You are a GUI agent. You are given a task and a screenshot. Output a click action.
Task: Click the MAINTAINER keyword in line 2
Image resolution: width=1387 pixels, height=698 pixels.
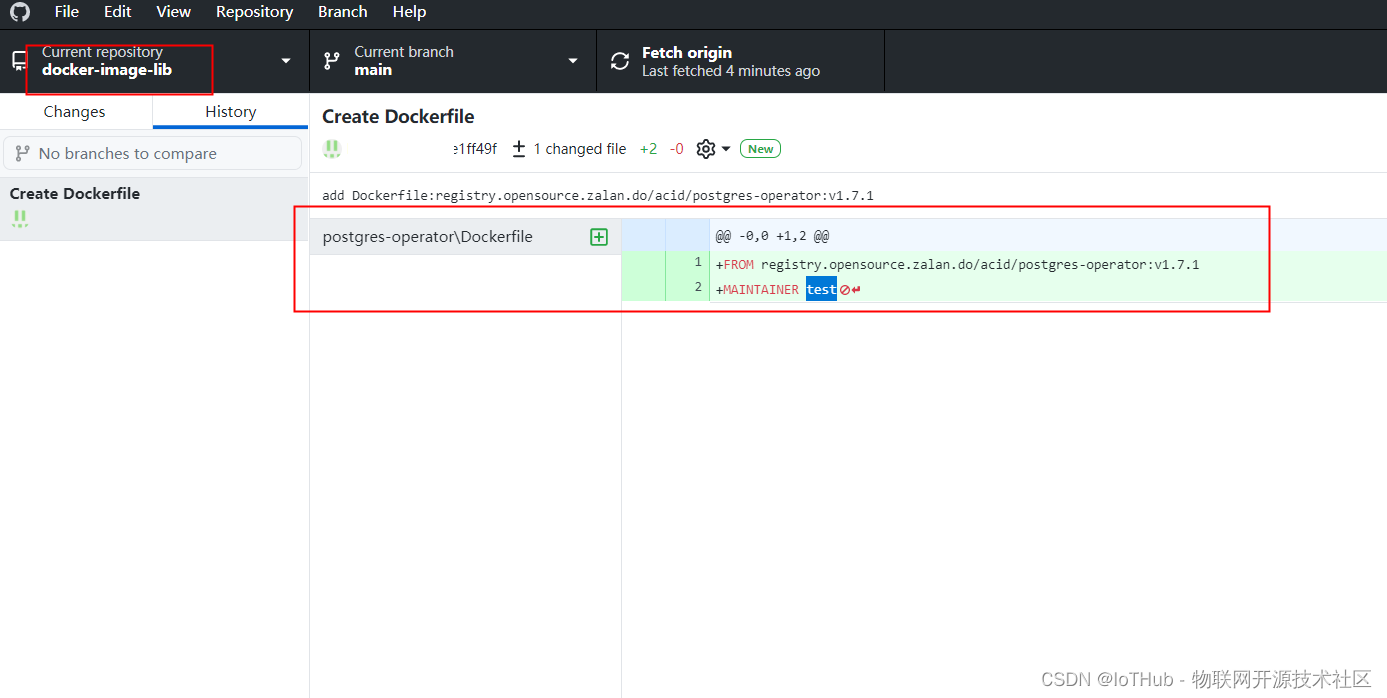point(761,290)
